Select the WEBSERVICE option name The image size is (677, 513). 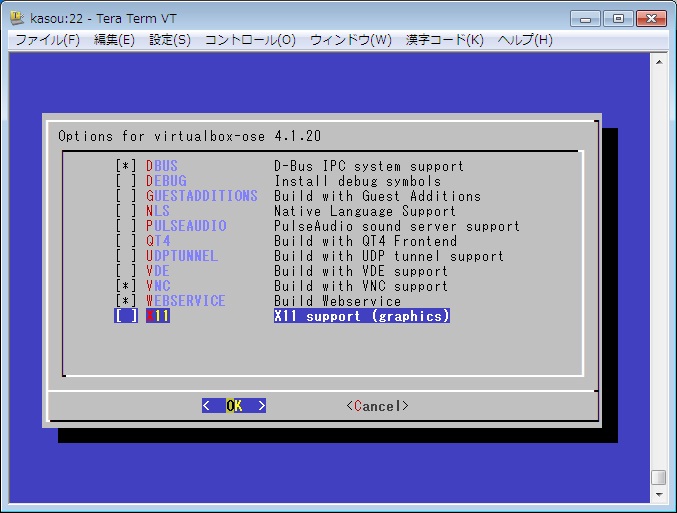tap(186, 301)
